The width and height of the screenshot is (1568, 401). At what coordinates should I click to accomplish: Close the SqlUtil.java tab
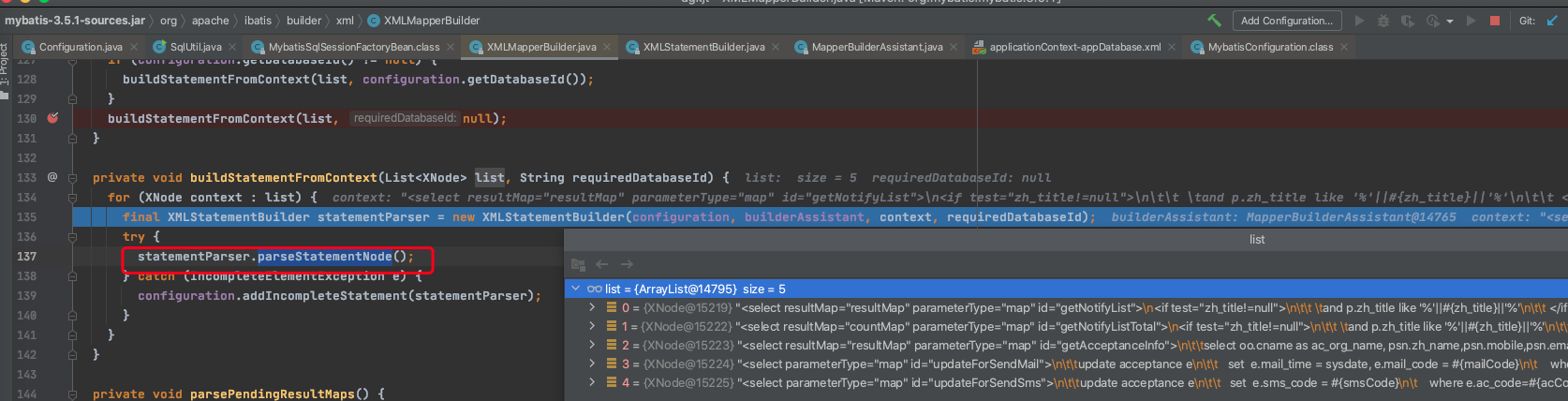232,47
